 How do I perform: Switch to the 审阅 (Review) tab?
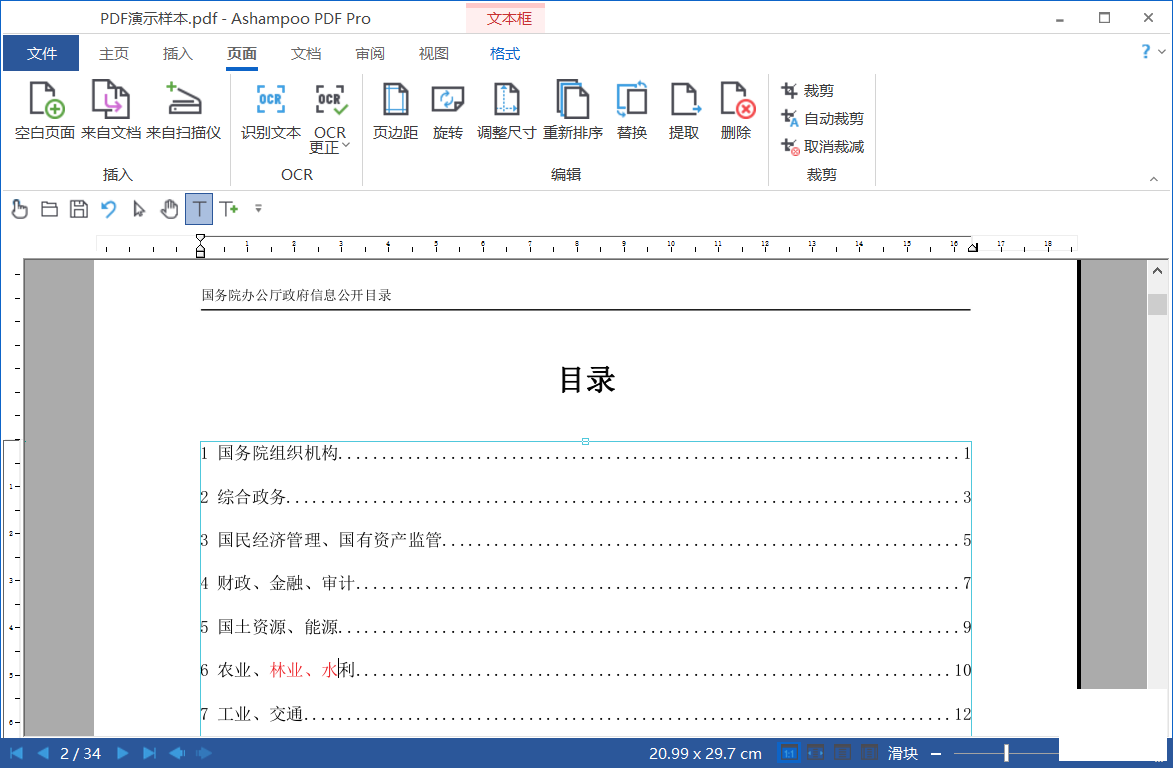coord(370,54)
